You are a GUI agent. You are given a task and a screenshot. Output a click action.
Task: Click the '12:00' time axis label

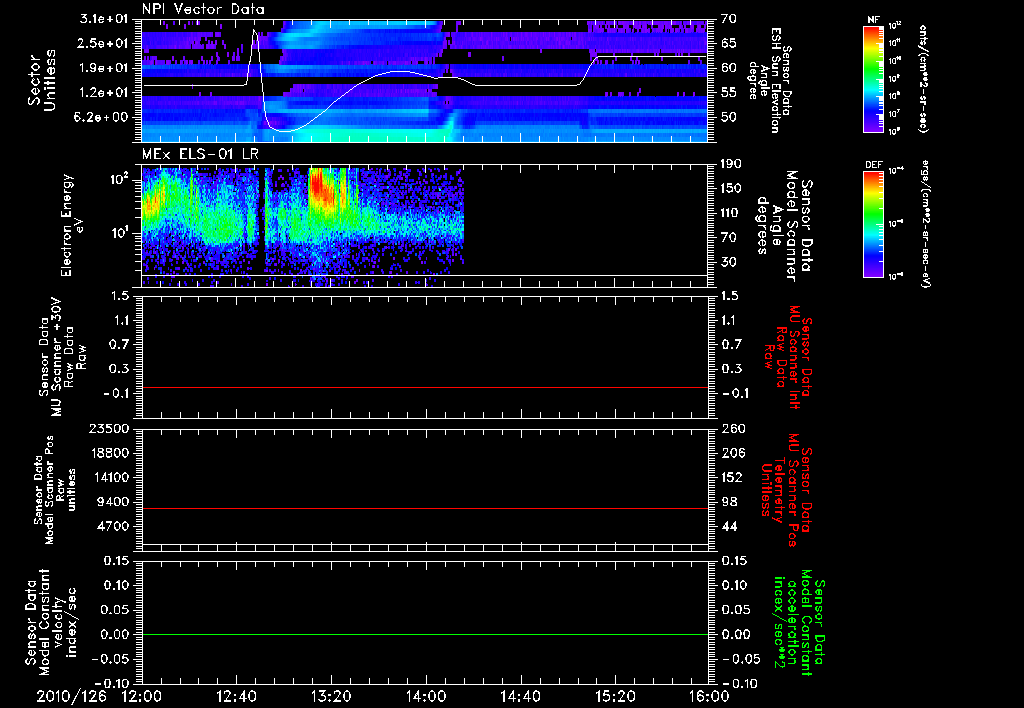click(141, 696)
